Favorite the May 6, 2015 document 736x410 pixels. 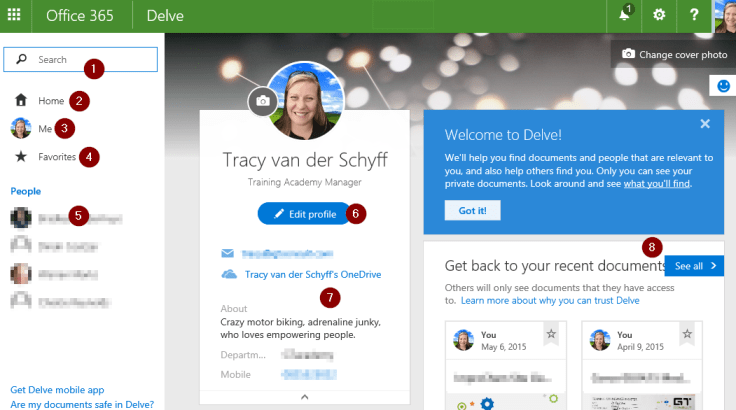click(x=550, y=333)
